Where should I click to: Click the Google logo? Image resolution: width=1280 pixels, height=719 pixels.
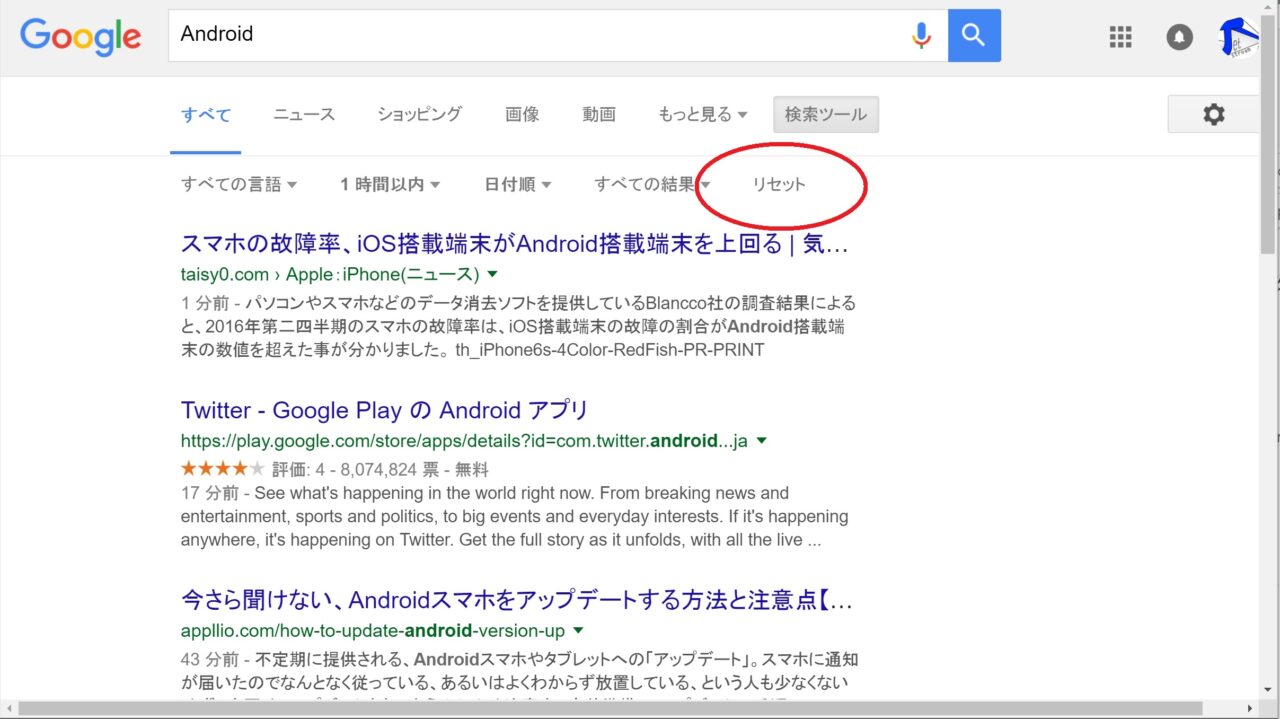(x=80, y=36)
